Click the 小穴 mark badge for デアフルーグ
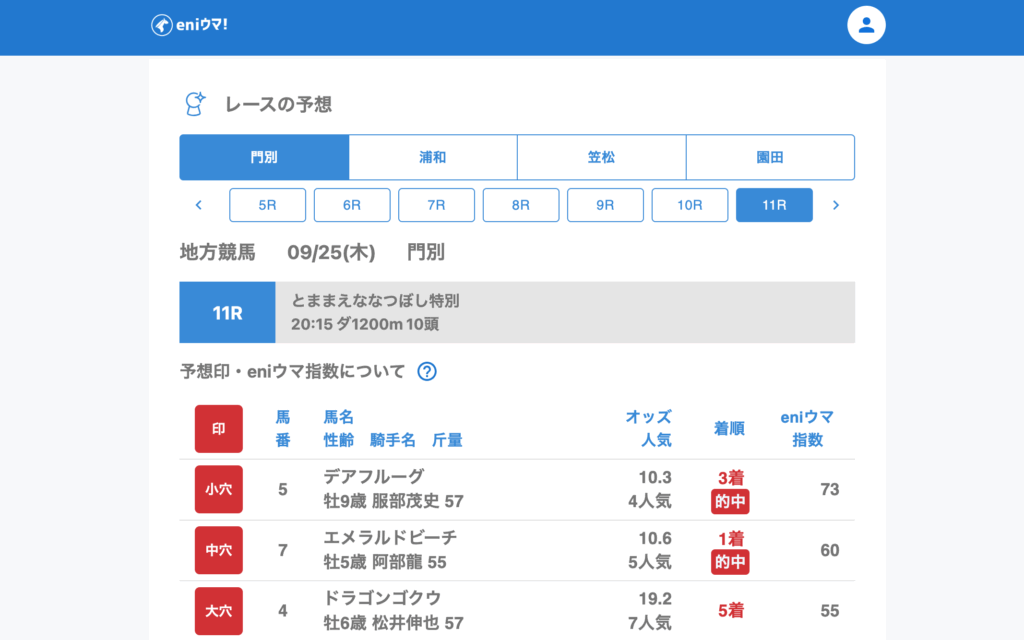The width and height of the screenshot is (1024, 640). click(x=218, y=489)
